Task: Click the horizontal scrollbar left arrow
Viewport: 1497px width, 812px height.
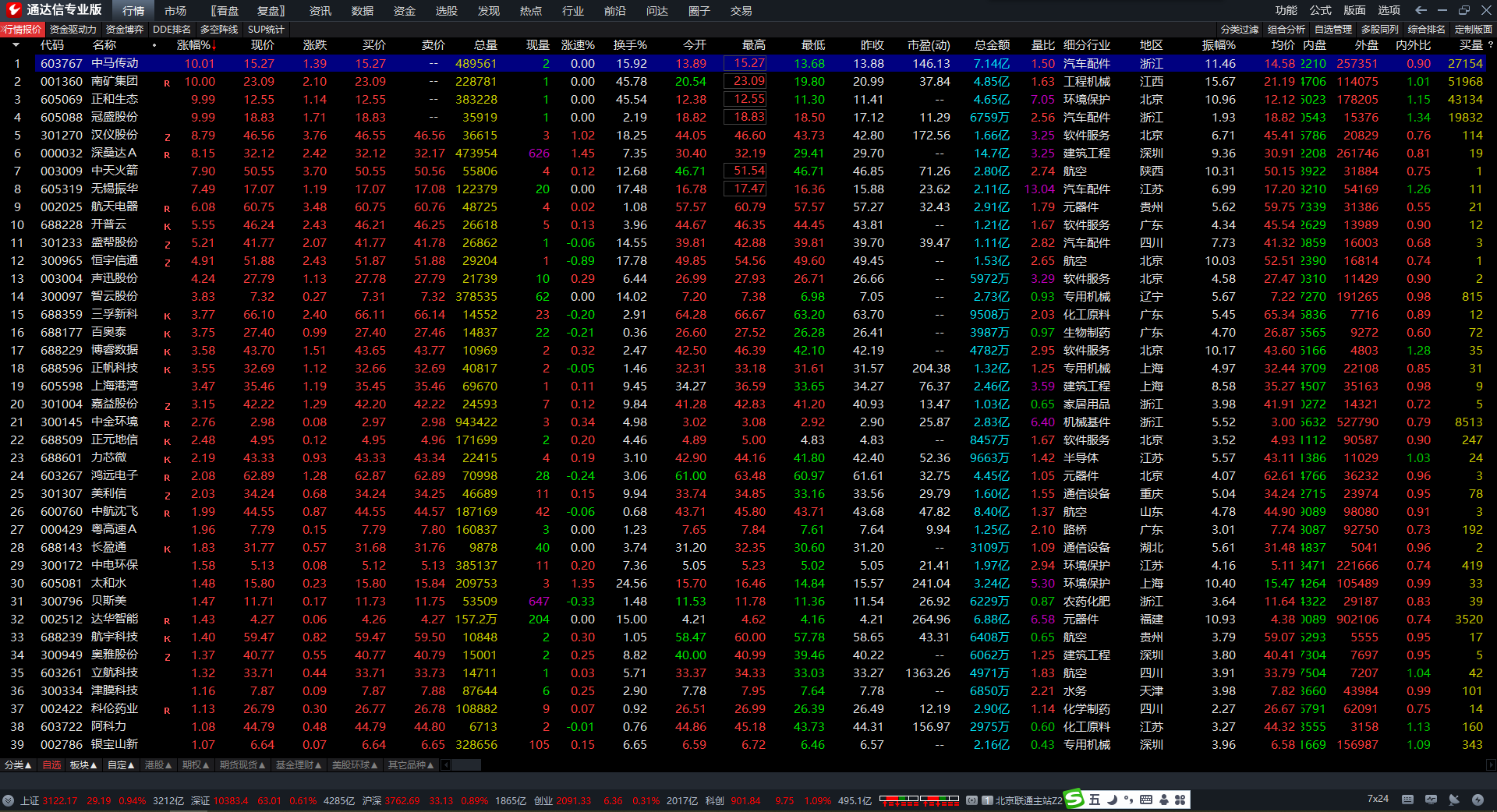Action: pos(446,765)
